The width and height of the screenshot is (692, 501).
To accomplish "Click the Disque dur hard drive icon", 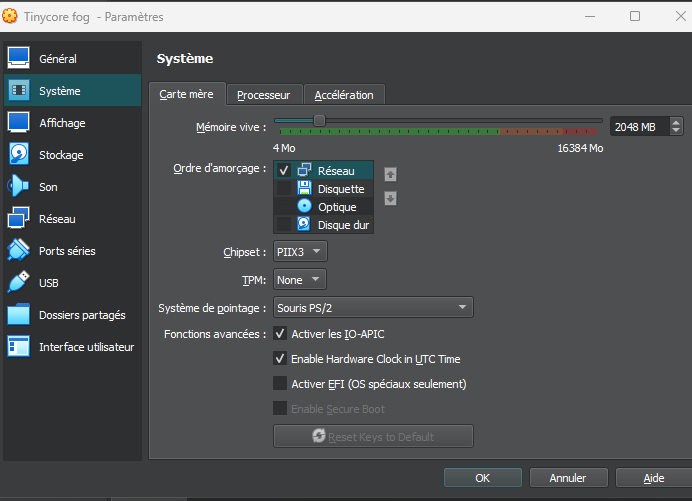I will [x=304, y=224].
